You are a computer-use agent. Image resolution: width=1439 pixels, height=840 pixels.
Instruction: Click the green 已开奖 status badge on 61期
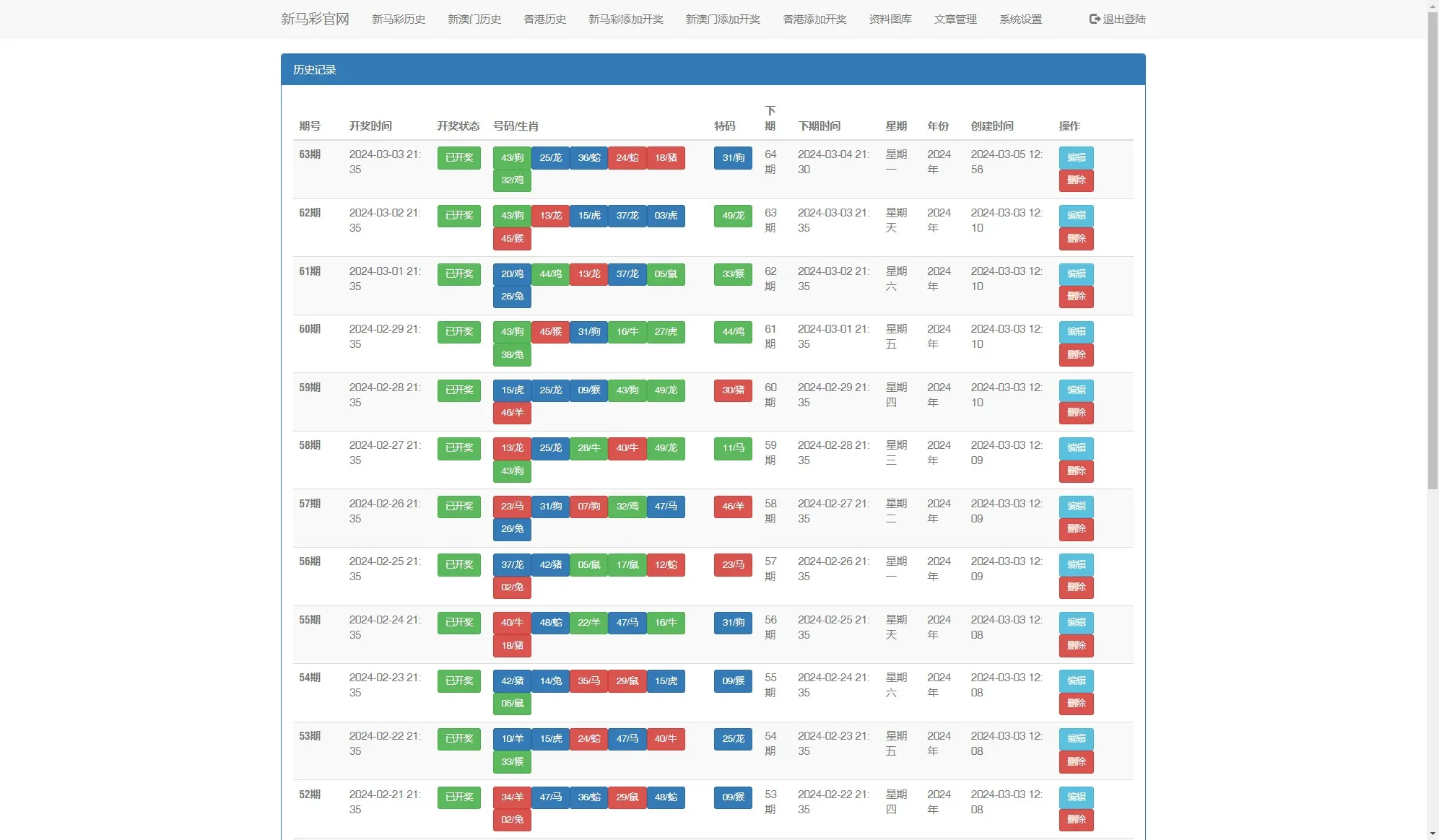(x=458, y=274)
